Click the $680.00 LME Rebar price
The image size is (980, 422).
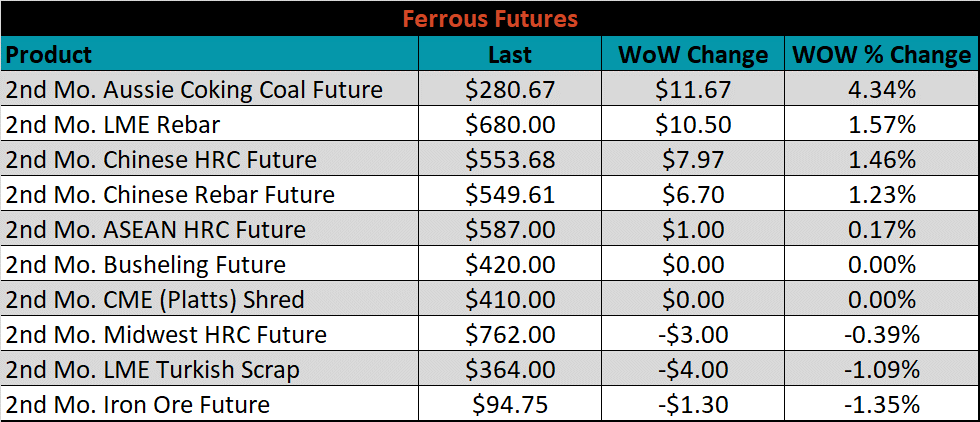coord(510,124)
